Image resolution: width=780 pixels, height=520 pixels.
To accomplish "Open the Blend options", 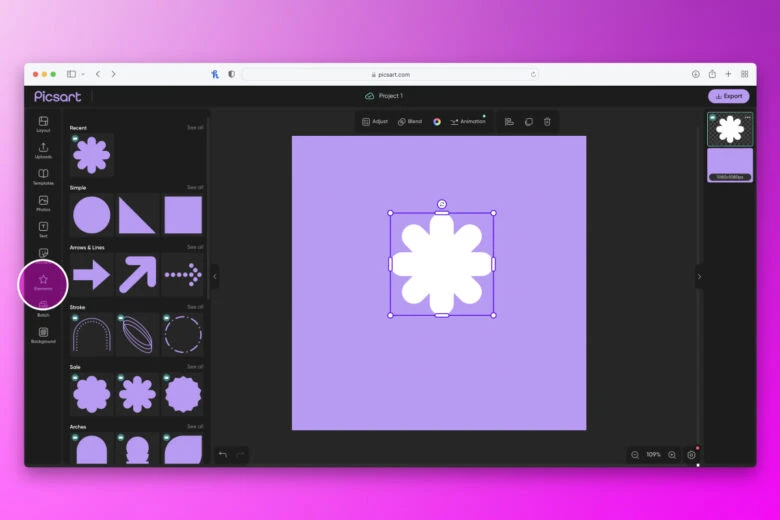I will (x=410, y=122).
